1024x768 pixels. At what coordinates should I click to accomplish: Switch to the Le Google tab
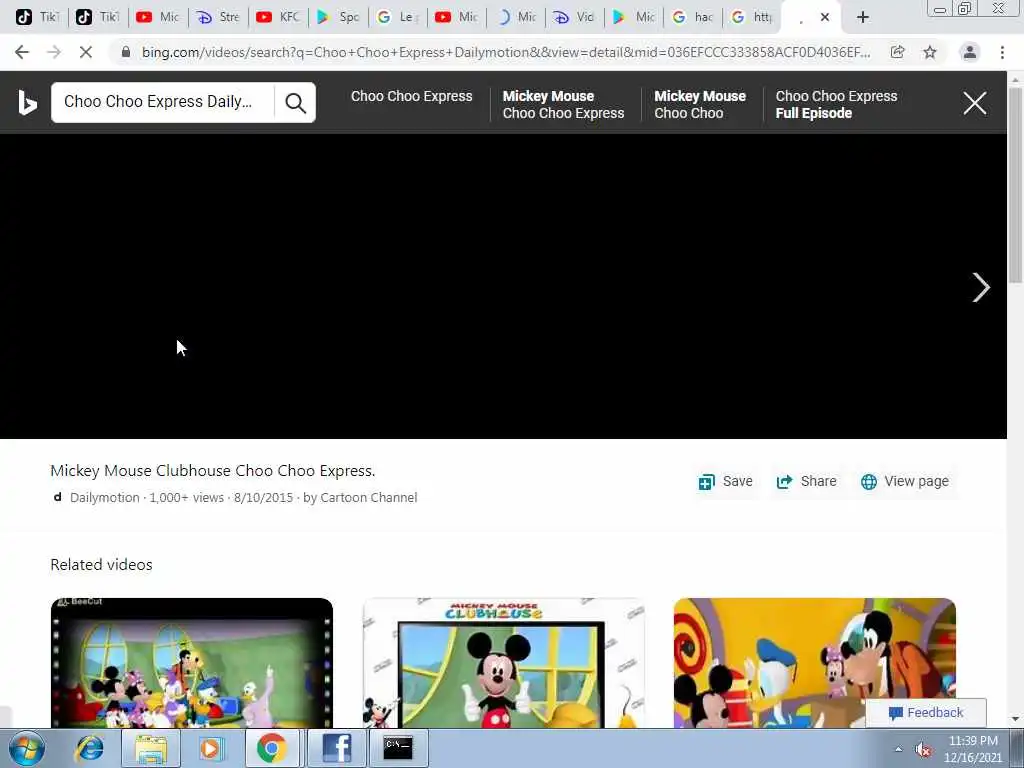click(x=397, y=17)
